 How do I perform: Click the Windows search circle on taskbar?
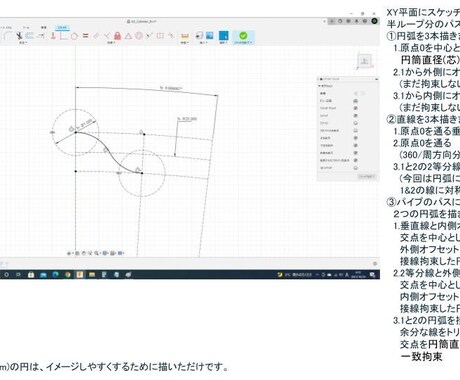6,275
